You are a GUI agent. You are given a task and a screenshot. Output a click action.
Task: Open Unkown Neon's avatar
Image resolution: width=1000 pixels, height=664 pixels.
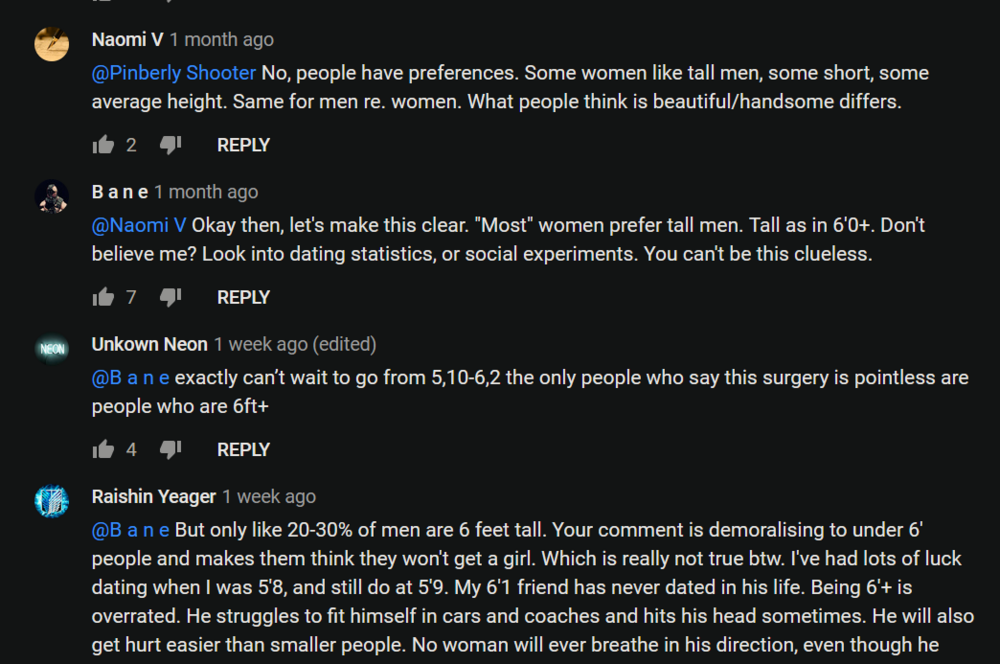[52, 348]
